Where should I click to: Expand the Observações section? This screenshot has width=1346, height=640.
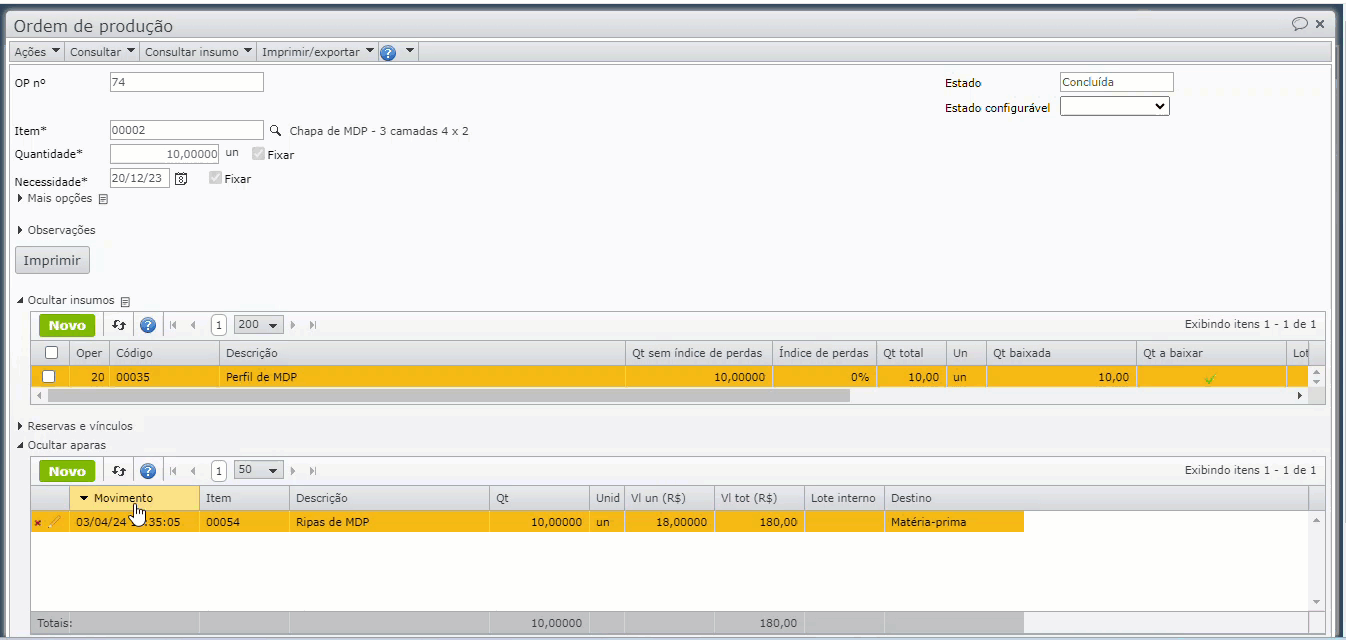click(x=56, y=230)
